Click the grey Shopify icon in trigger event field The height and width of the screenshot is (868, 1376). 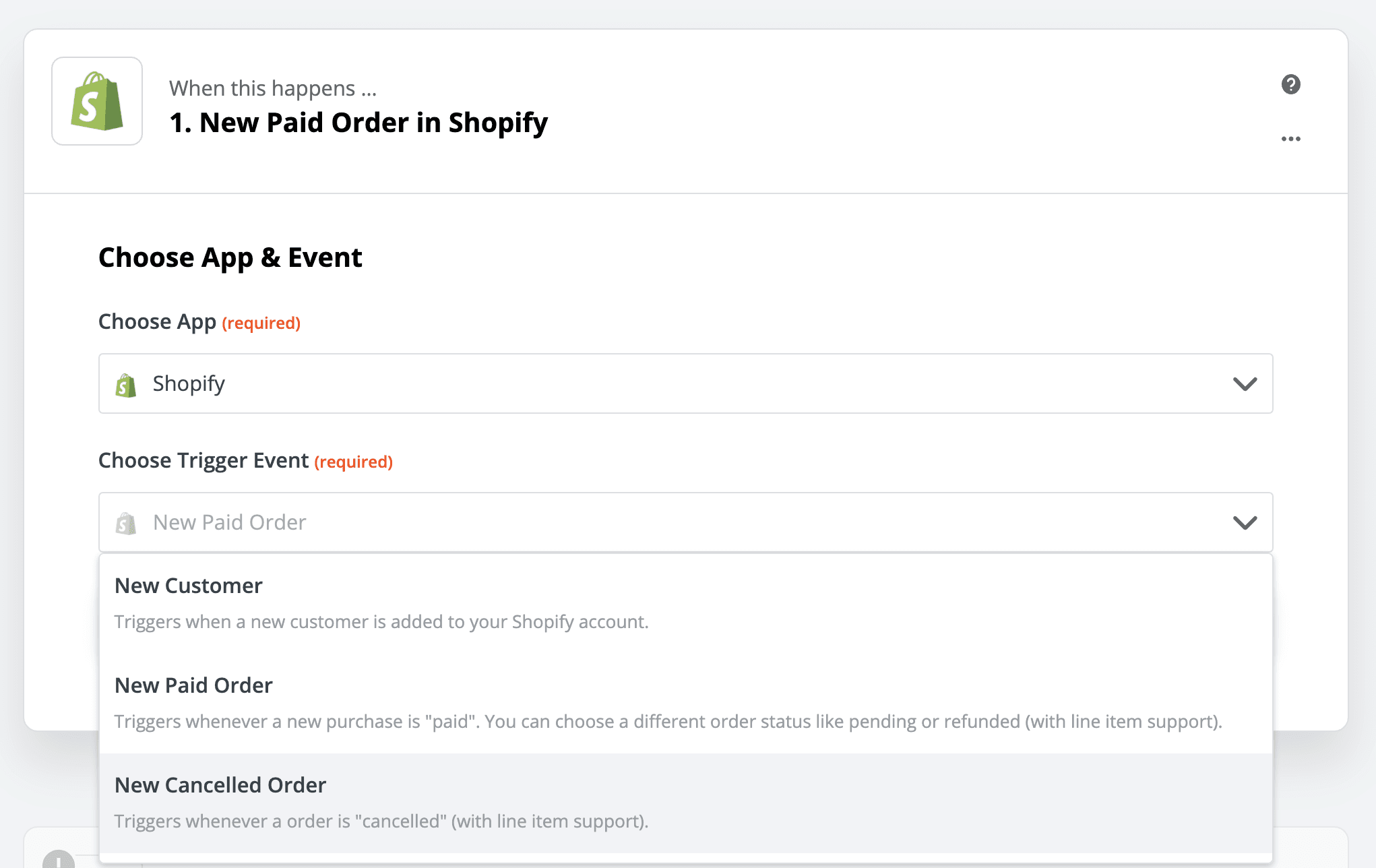click(126, 524)
